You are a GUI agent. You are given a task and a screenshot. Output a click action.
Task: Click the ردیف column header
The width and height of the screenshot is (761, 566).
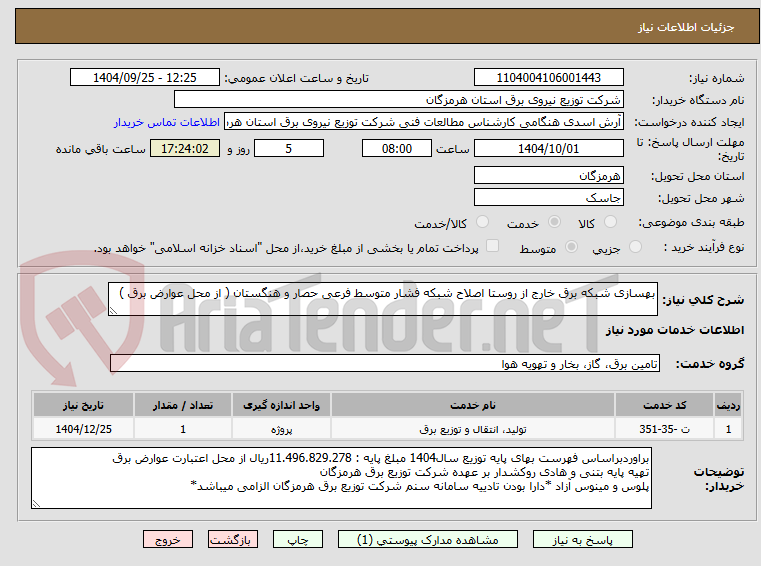click(x=728, y=405)
